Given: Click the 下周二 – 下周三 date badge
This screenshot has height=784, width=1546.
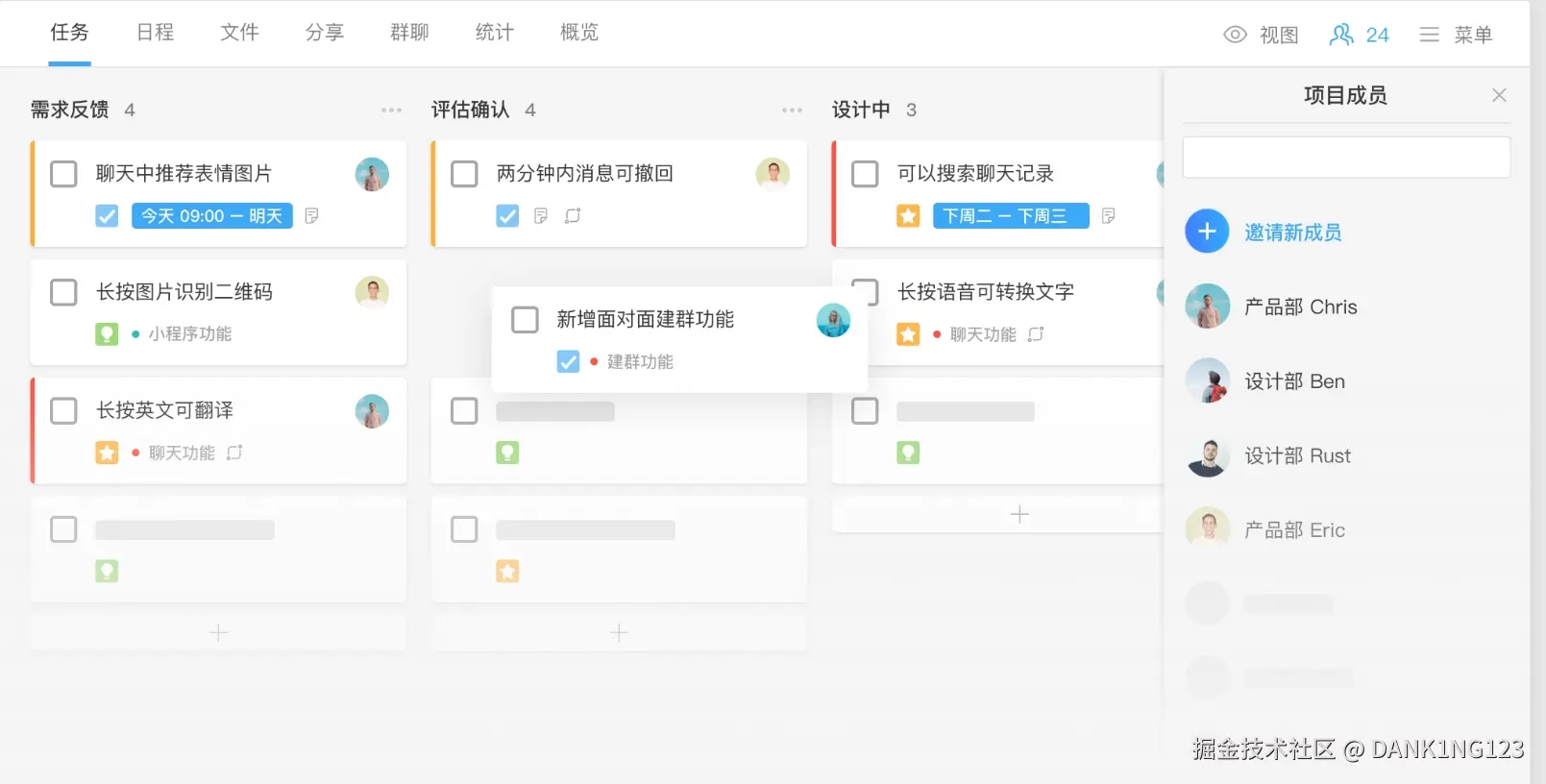Looking at the screenshot, I should click(1011, 216).
